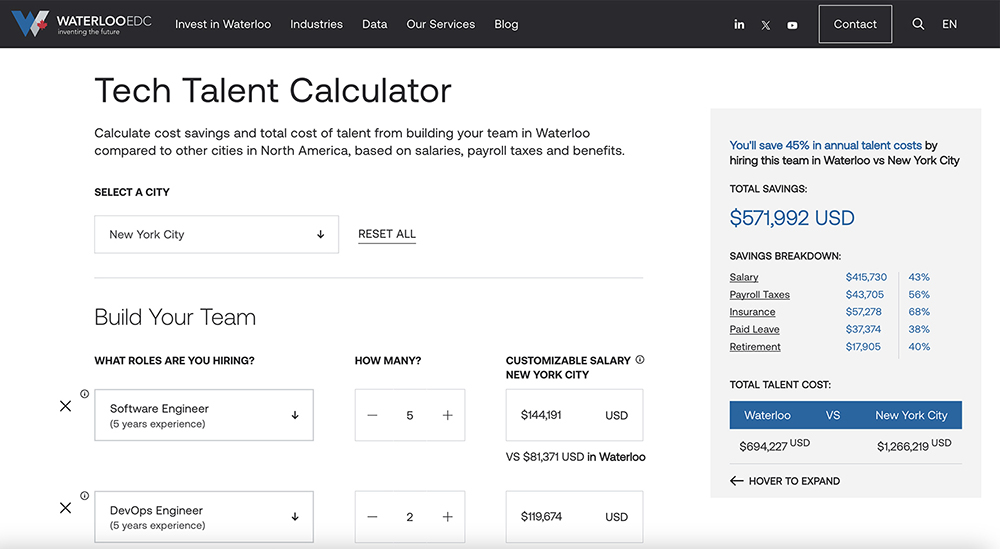This screenshot has width=1000, height=549.
Task: Increase DevOps Engineer count with plus
Action: click(x=447, y=517)
